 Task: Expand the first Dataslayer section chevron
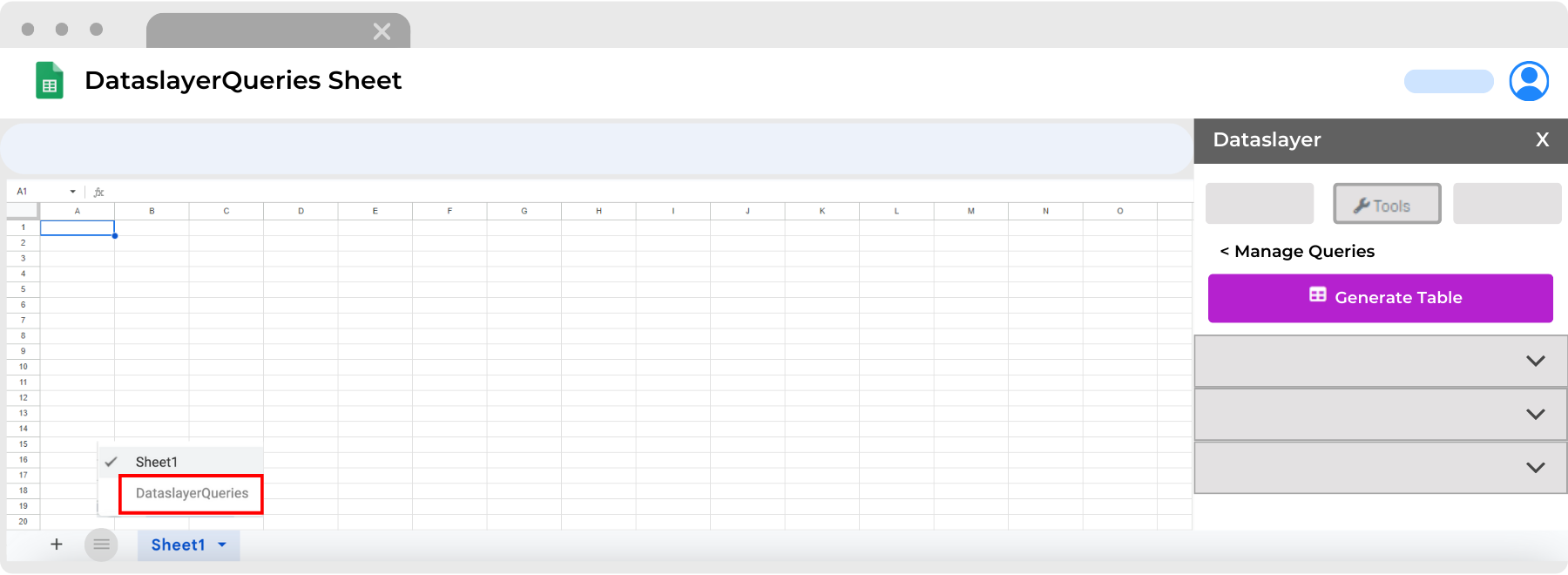pos(1537,360)
